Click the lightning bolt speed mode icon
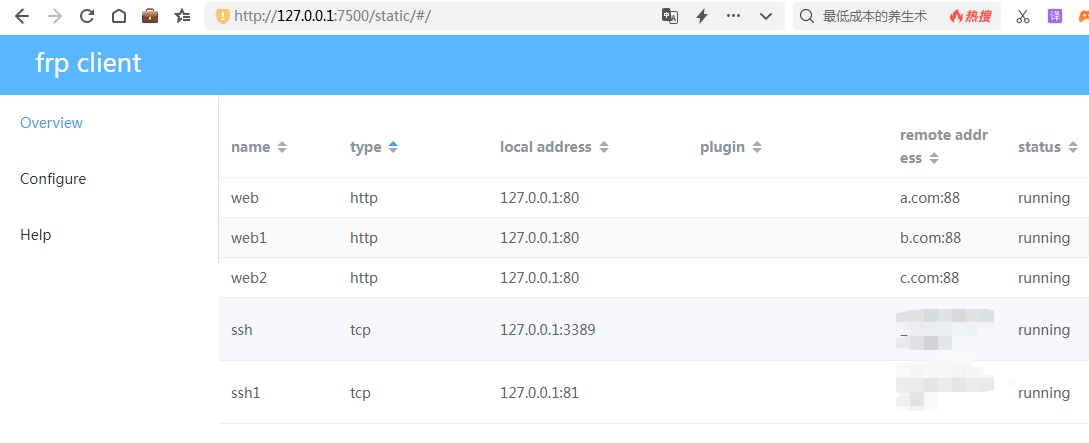 (702, 16)
